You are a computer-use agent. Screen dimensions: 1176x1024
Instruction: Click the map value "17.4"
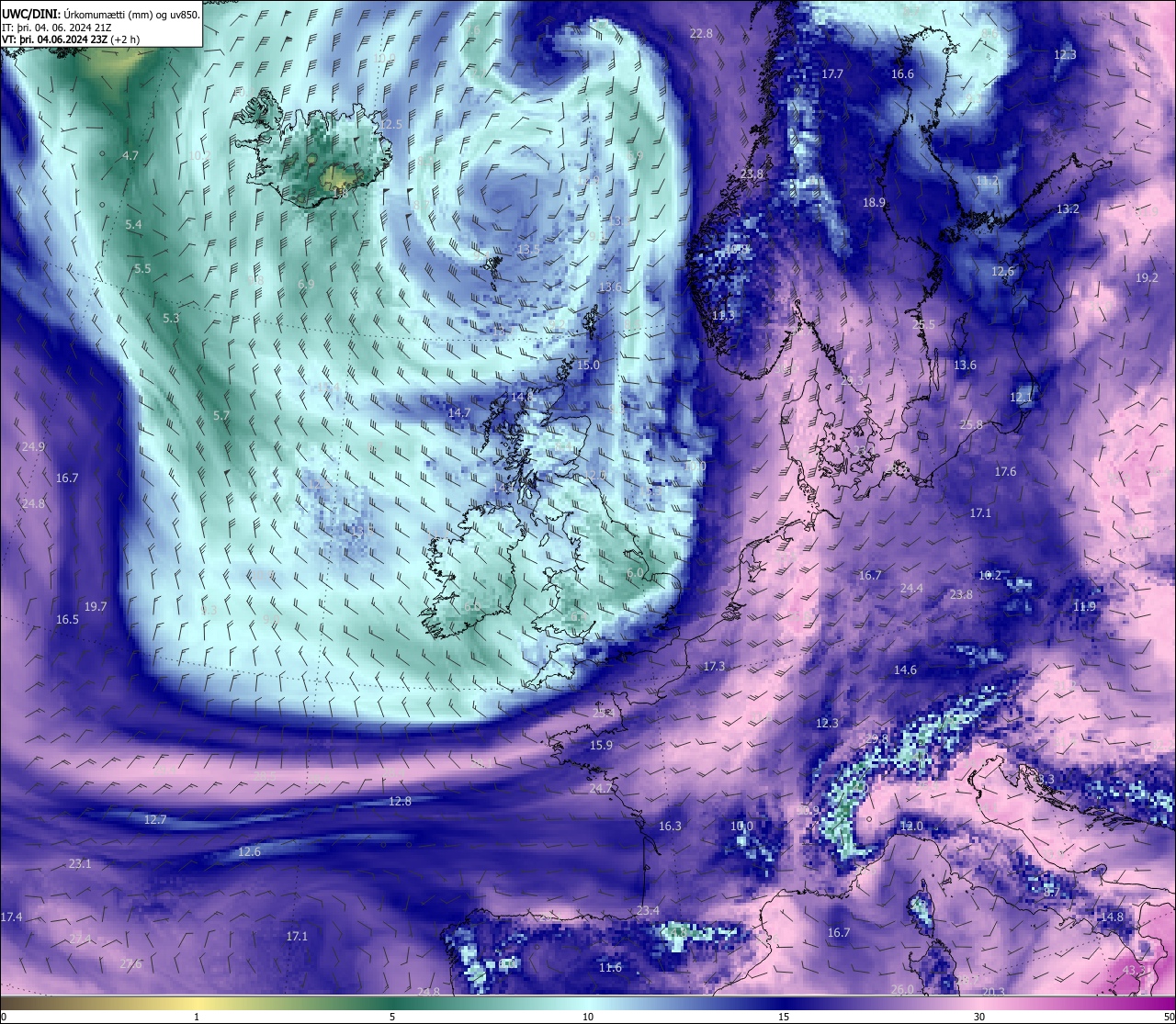click(x=11, y=917)
